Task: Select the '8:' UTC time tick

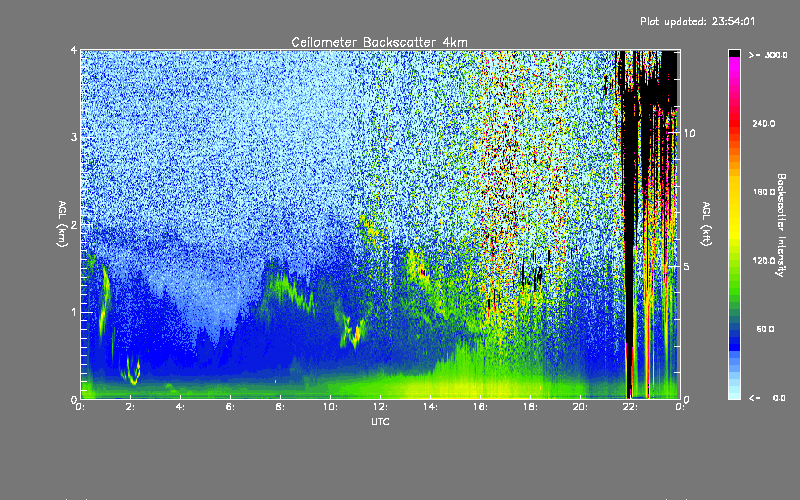Action: tap(280, 407)
